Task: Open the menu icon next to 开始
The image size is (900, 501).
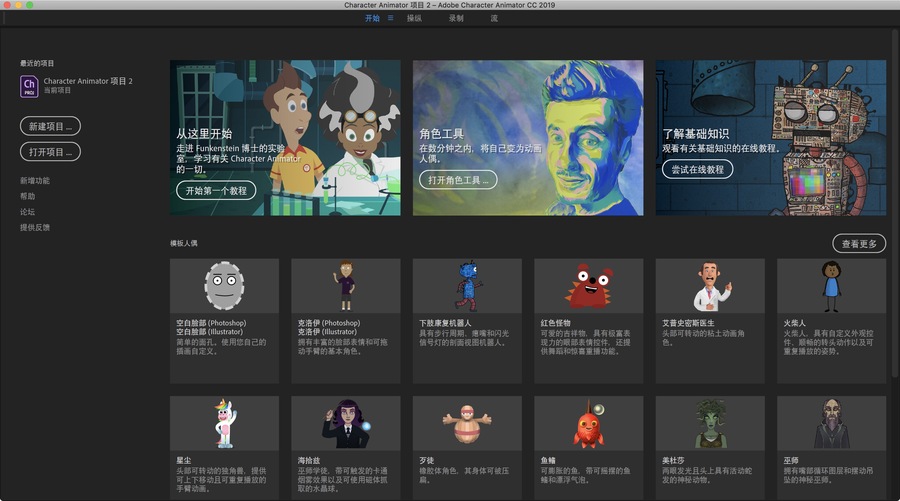Action: 390,18
